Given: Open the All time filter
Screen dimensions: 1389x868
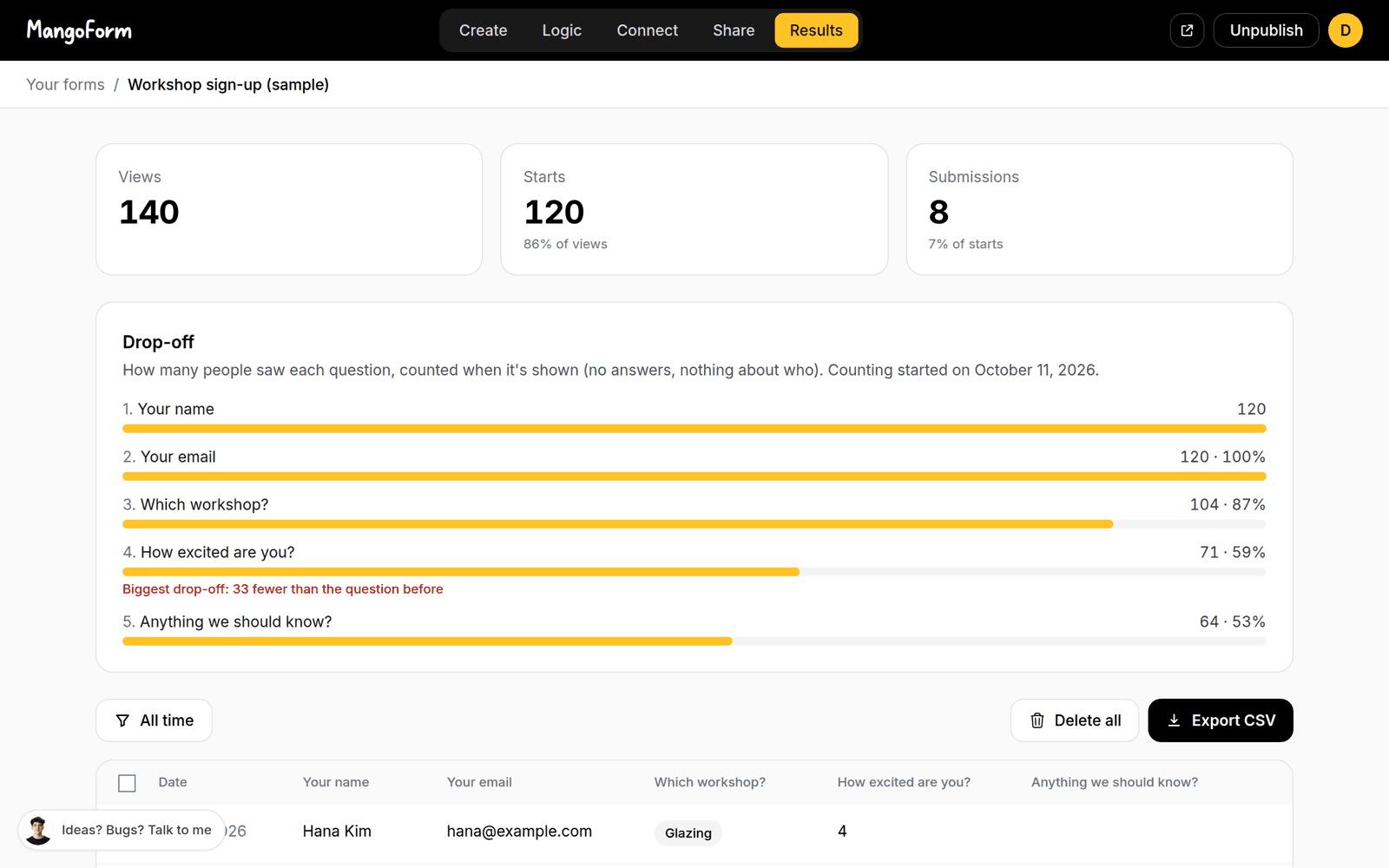Looking at the screenshot, I should [x=154, y=720].
